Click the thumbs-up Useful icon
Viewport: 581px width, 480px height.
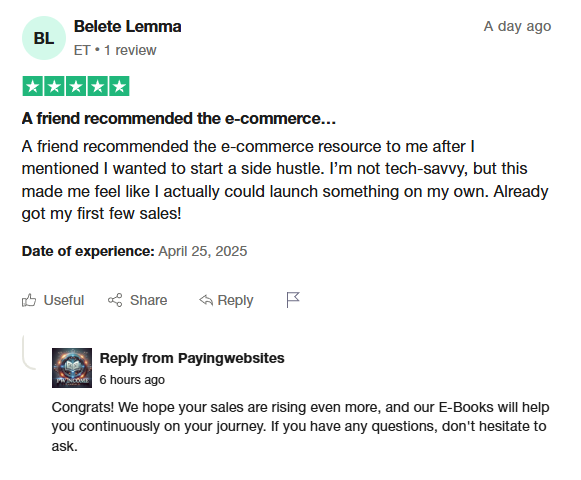(29, 300)
